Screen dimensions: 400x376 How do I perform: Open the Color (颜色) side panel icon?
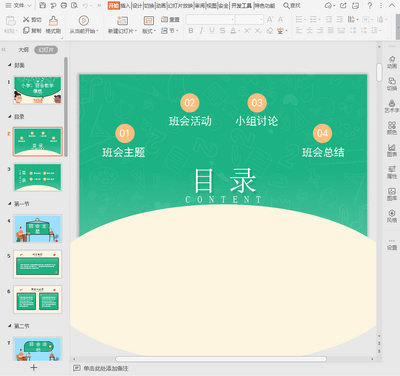[x=392, y=128]
